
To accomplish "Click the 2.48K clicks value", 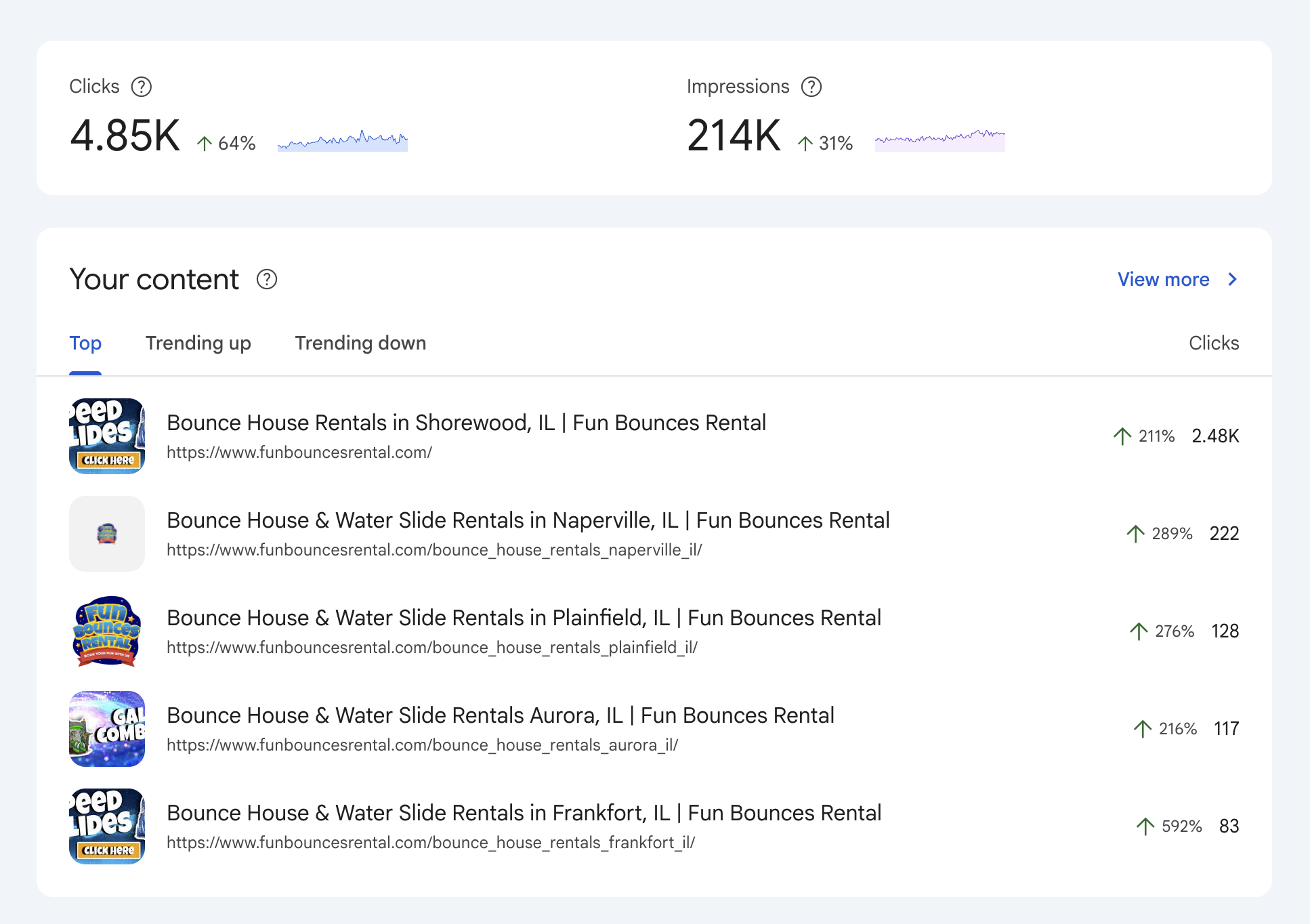I will click(x=1216, y=436).
